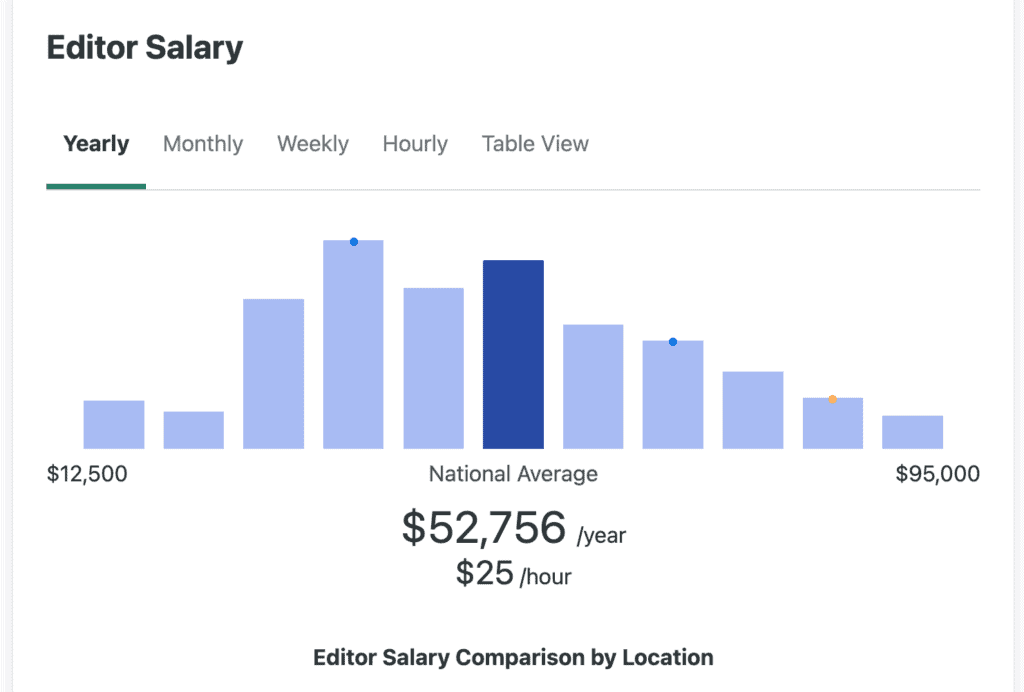Image resolution: width=1024 pixels, height=692 pixels.
Task: Click the Editor Salary heading
Action: coord(144,47)
